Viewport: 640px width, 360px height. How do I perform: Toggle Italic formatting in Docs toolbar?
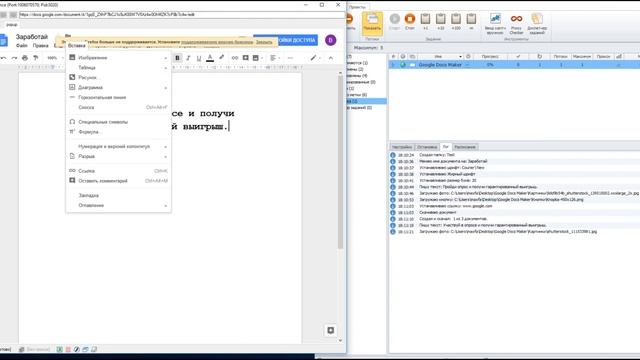[188, 58]
